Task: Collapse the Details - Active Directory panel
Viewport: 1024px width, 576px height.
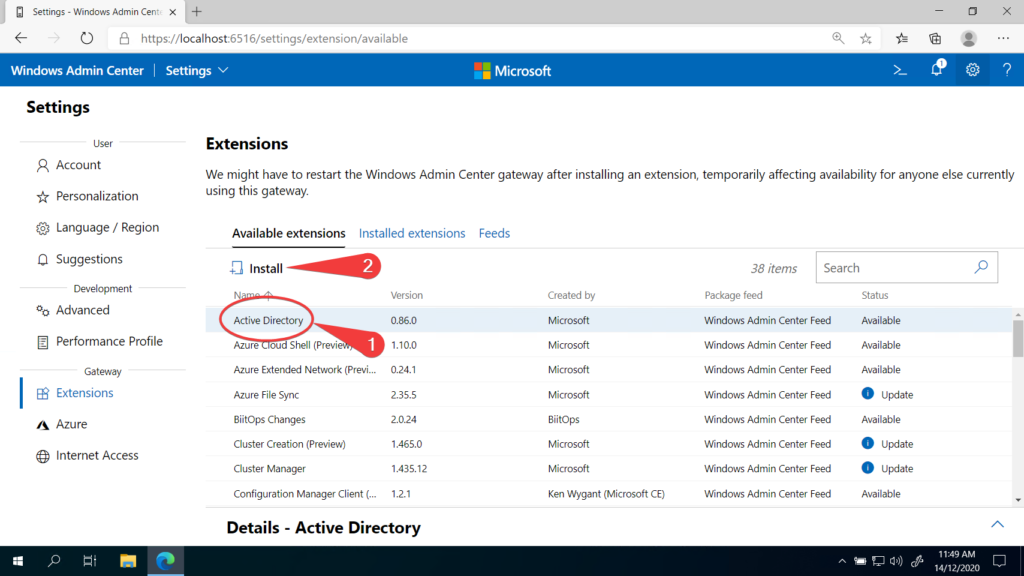Action: point(997,524)
